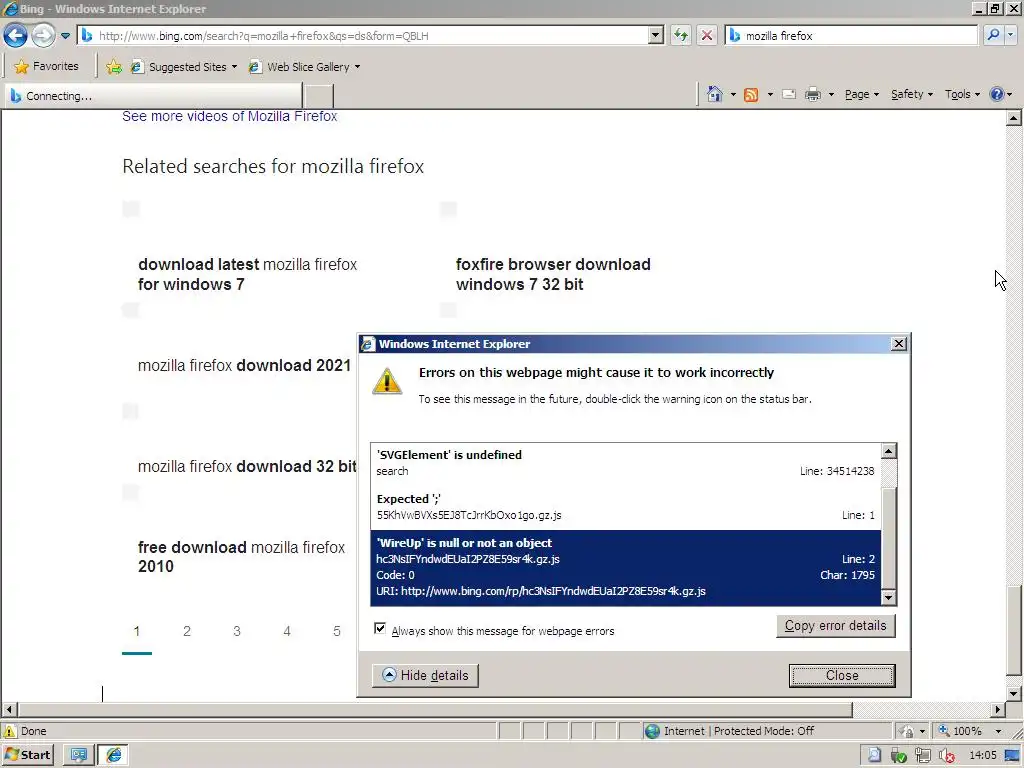Open the Windows Start menu
This screenshot has height=768, width=1024.
tap(28, 755)
